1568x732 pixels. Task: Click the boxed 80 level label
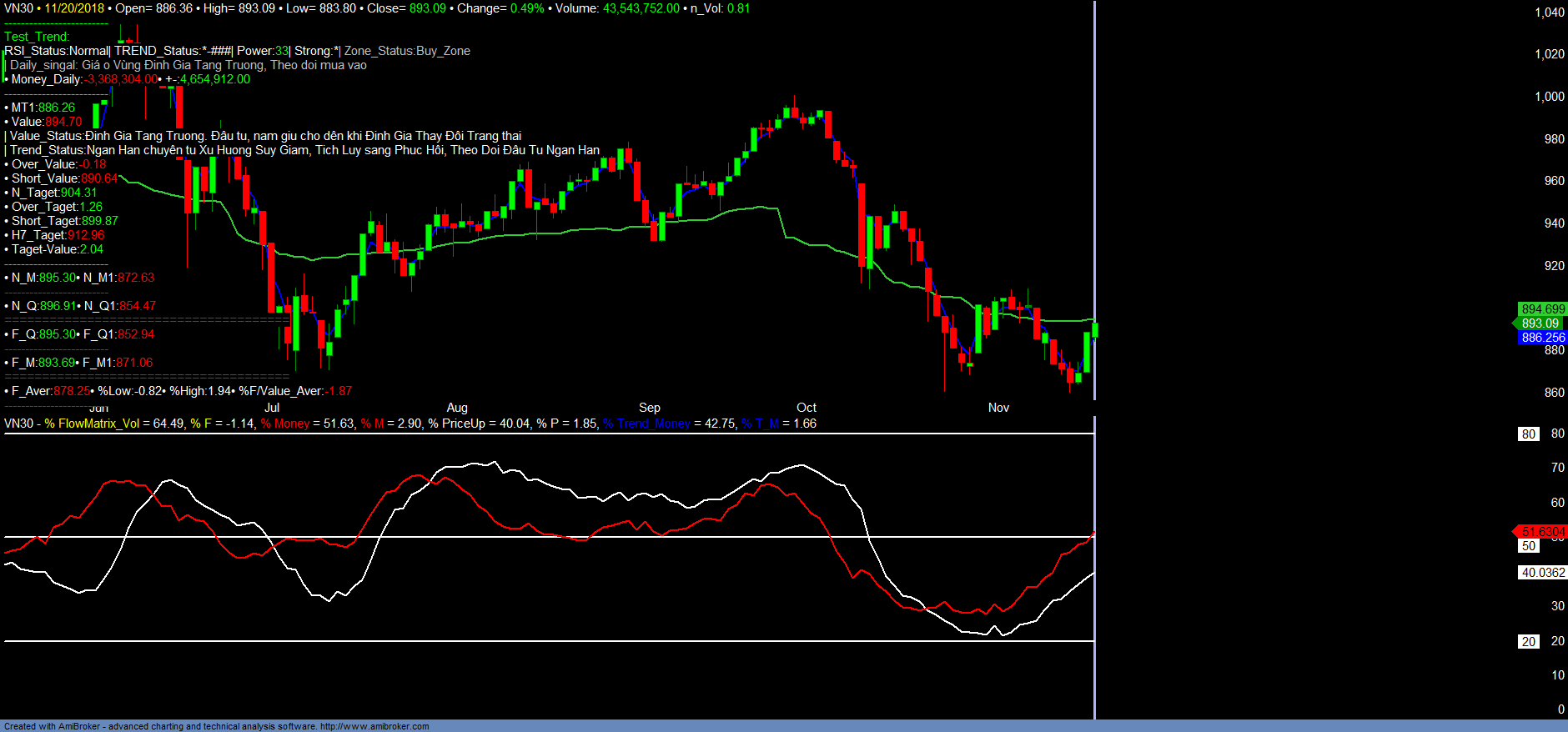1528,434
